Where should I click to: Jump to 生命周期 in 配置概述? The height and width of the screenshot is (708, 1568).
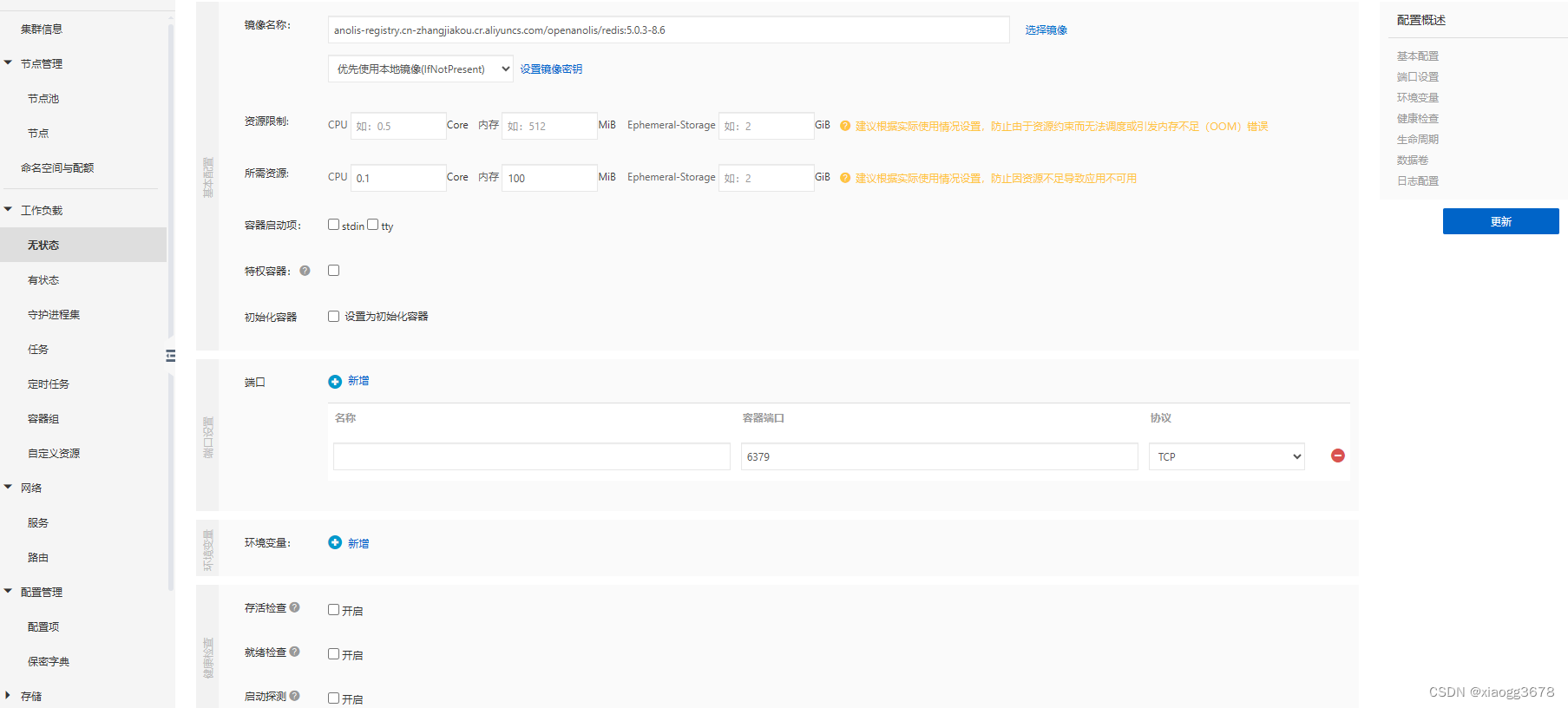pos(1418,139)
